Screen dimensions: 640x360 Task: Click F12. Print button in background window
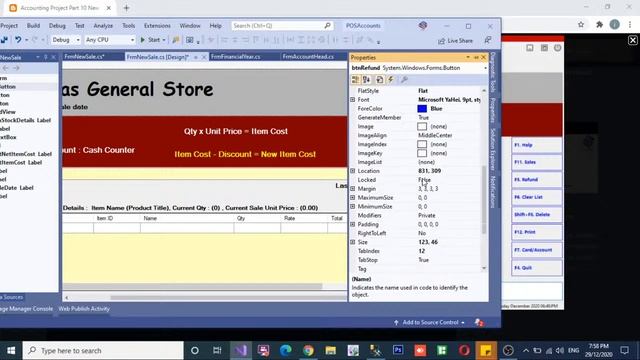536,232
